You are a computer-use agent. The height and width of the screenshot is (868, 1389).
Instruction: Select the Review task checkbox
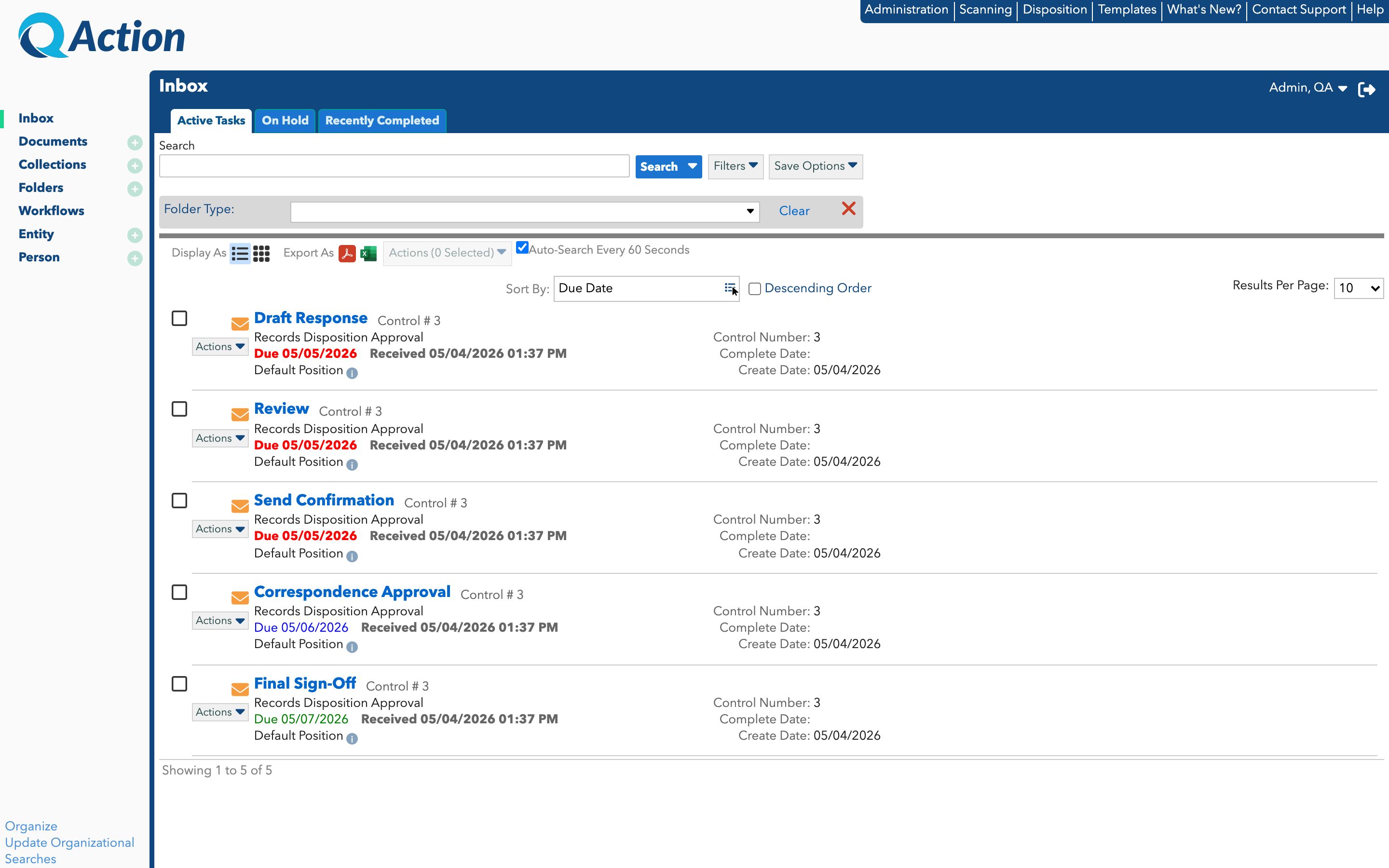pyautogui.click(x=179, y=409)
